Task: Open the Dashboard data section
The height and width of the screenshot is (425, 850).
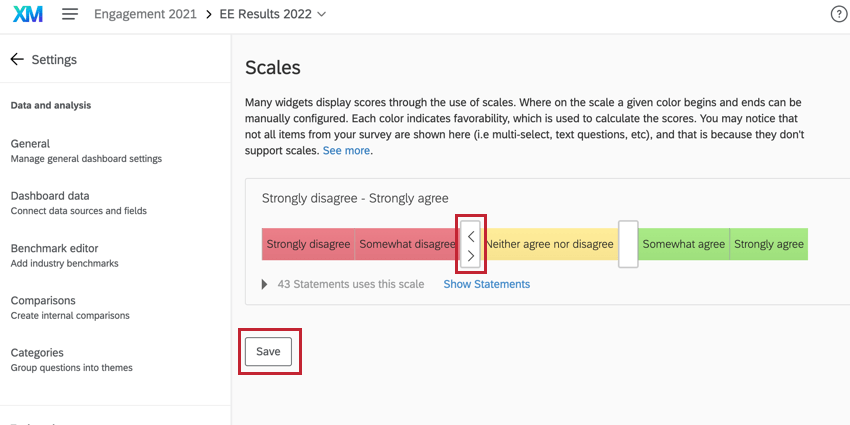Action: [50, 196]
